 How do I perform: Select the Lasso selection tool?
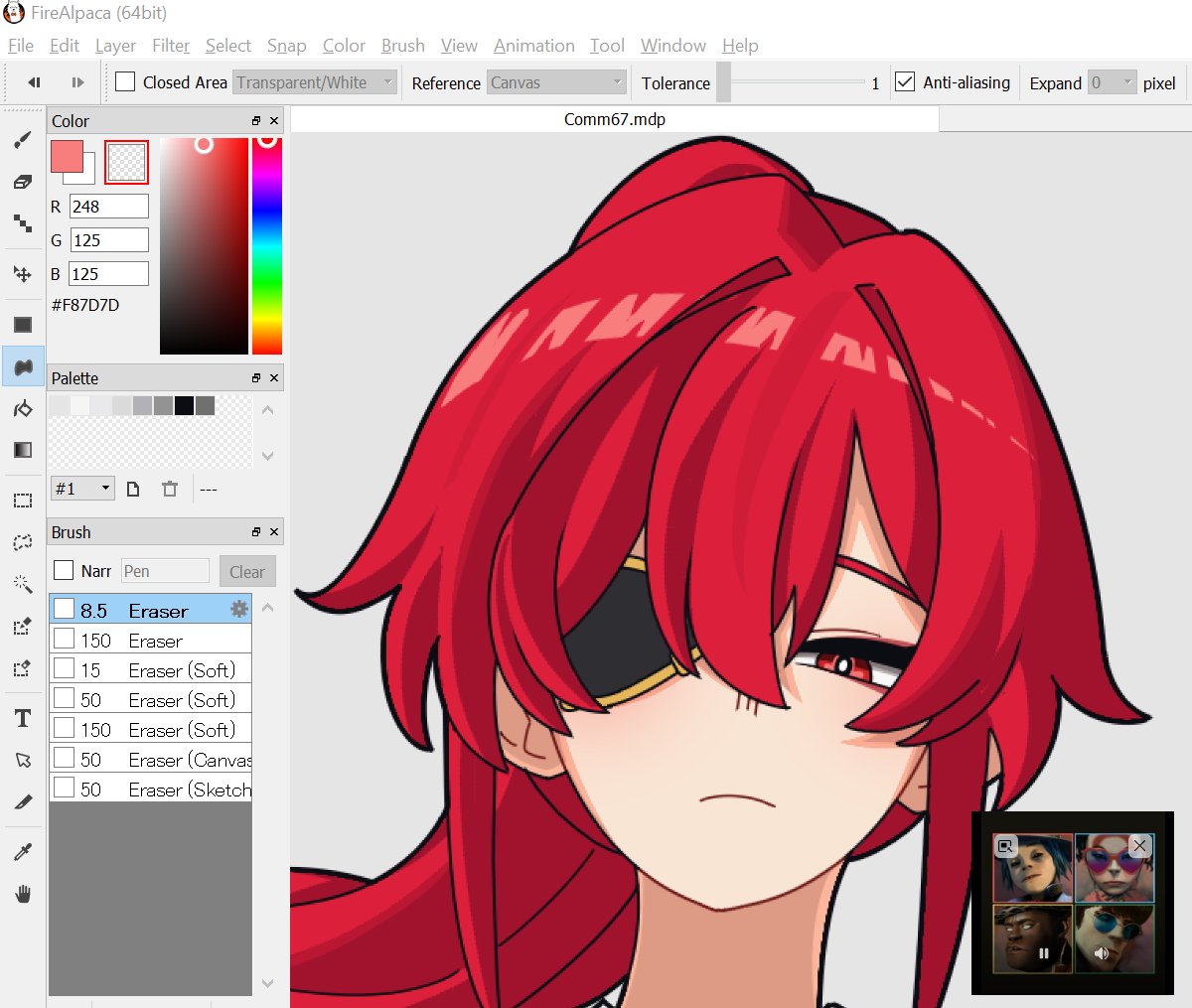(23, 542)
